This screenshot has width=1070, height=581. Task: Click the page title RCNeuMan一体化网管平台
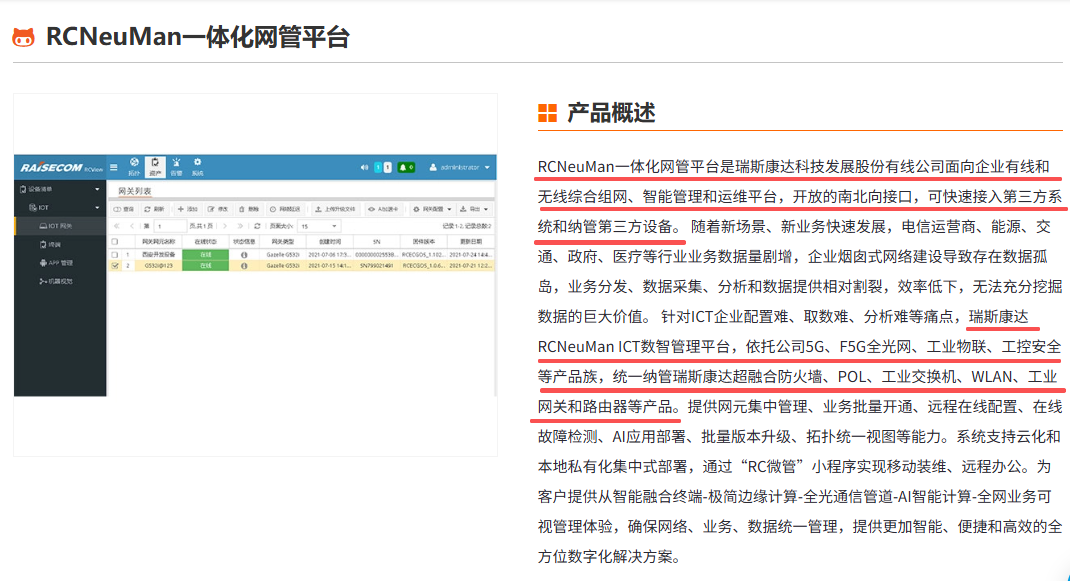coord(197,37)
